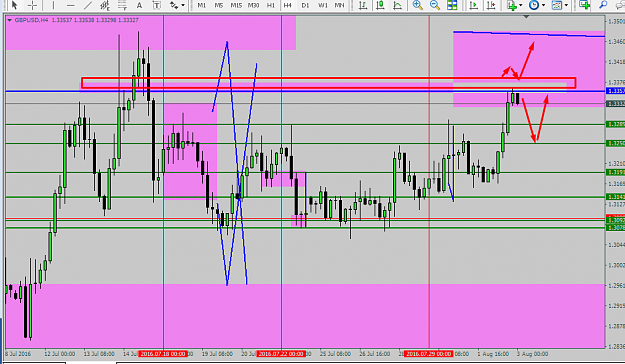Switch timeframe to M15
The image size is (625, 364).
[x=236, y=5]
